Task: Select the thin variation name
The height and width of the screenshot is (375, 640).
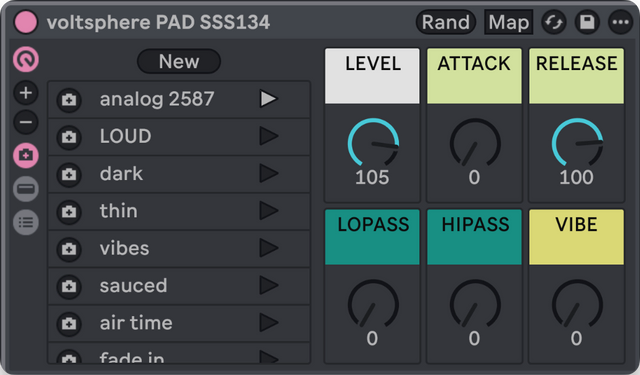Action: (x=118, y=211)
